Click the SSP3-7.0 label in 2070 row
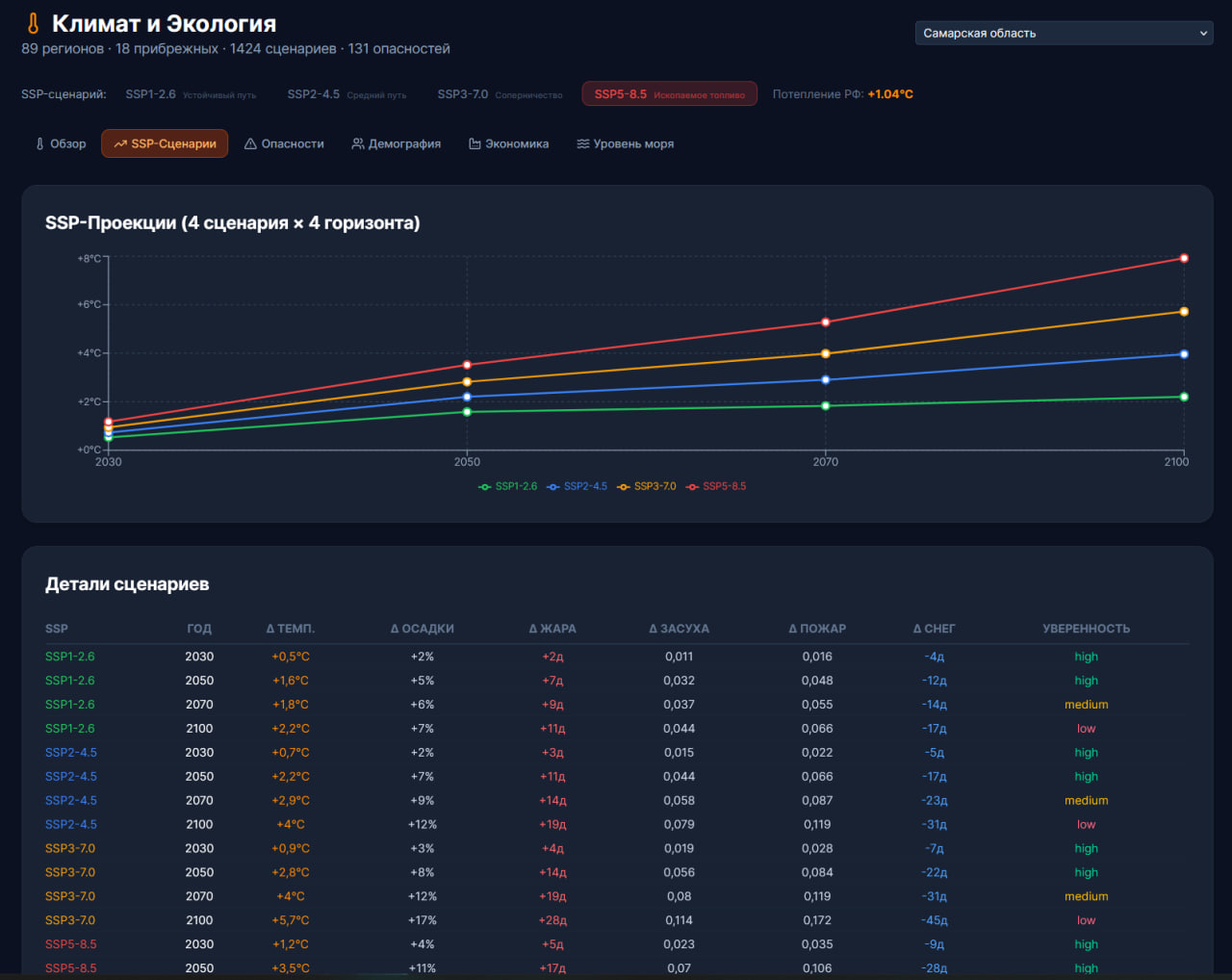 (x=70, y=896)
